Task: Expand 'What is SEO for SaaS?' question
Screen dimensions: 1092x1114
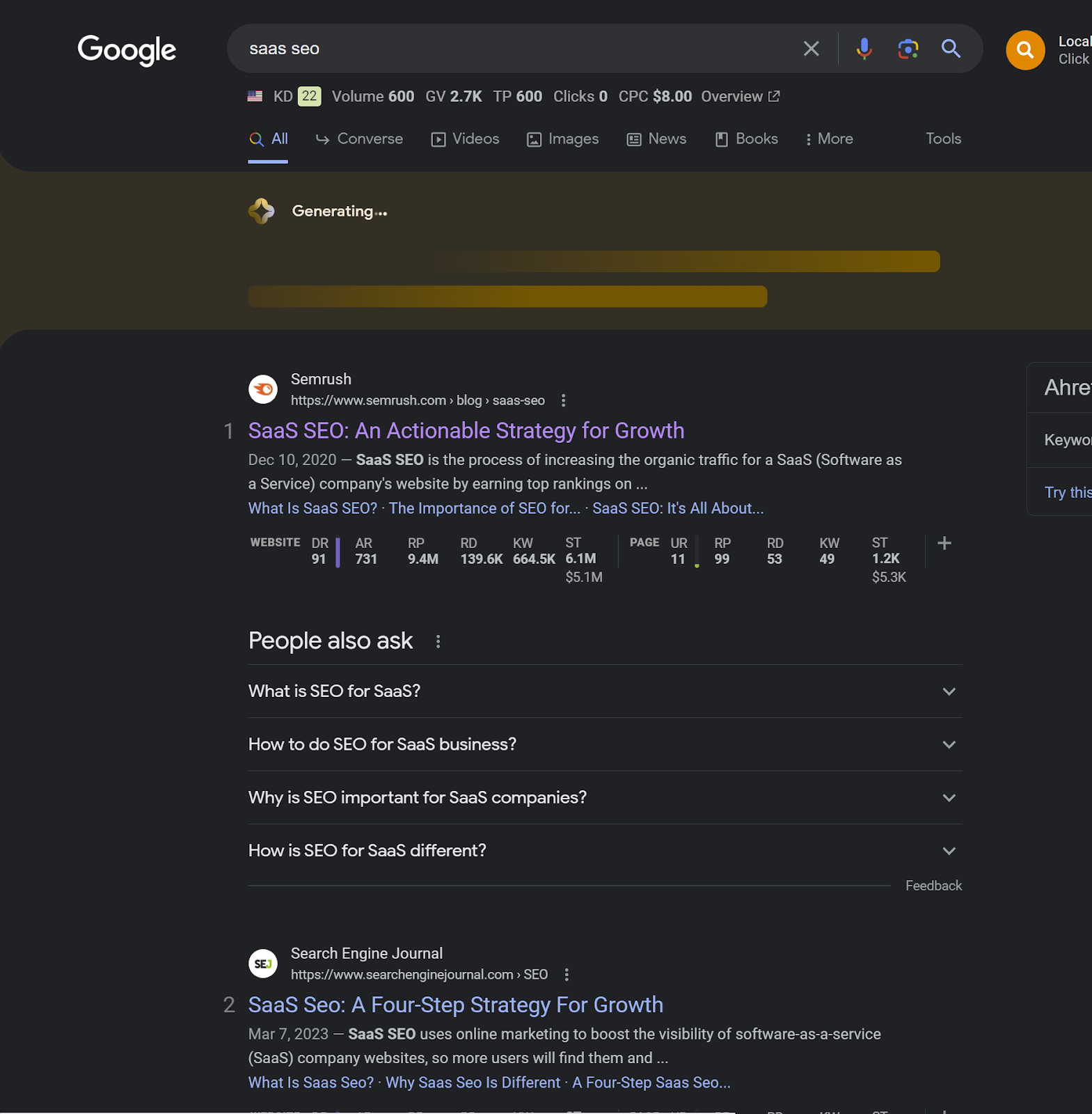Action: click(x=605, y=691)
